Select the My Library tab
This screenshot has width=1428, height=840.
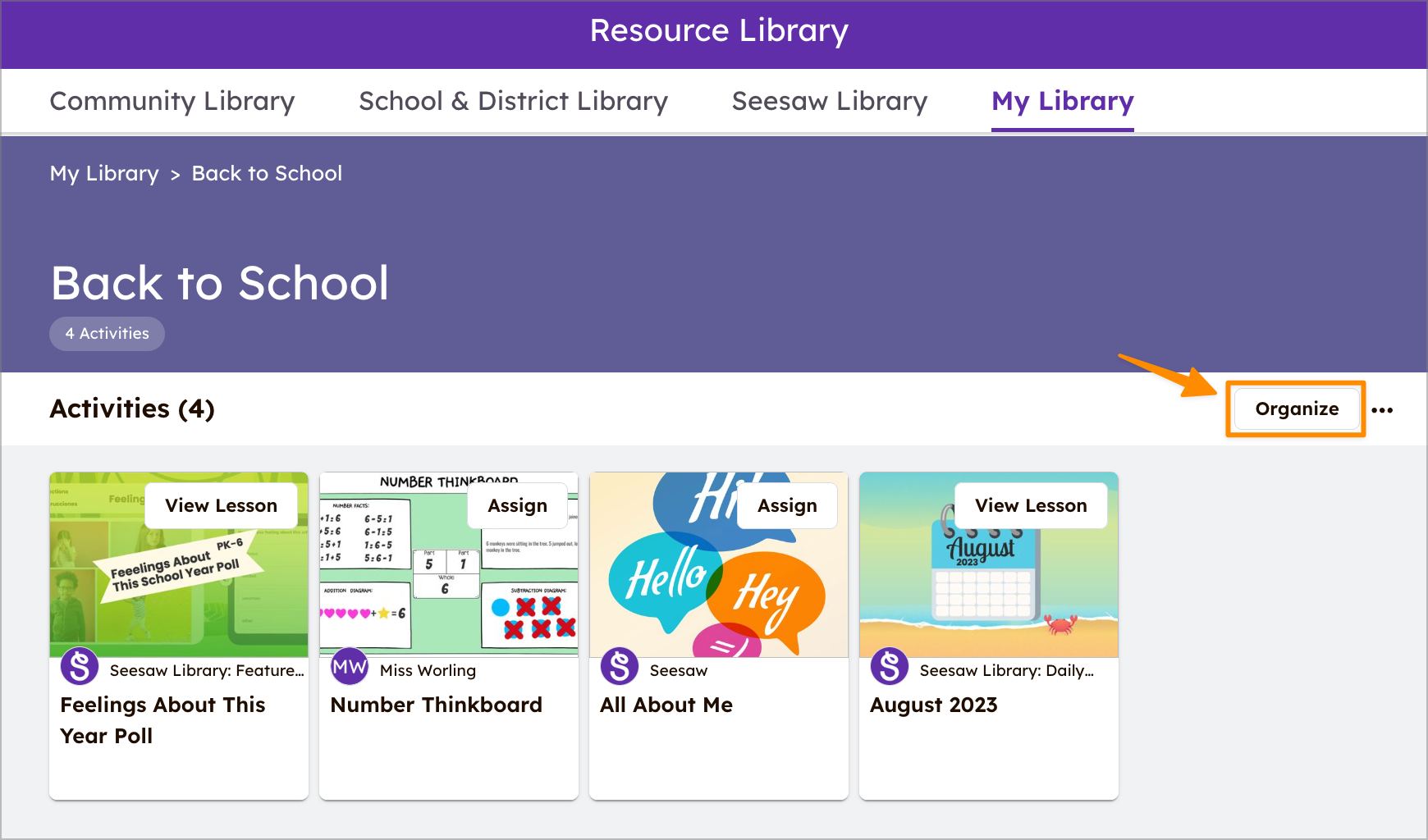tap(1062, 101)
